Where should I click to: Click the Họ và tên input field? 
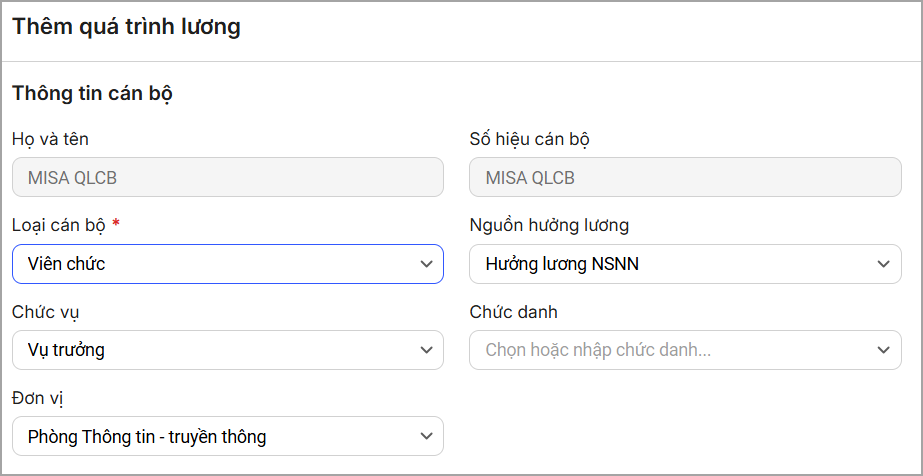[227, 178]
